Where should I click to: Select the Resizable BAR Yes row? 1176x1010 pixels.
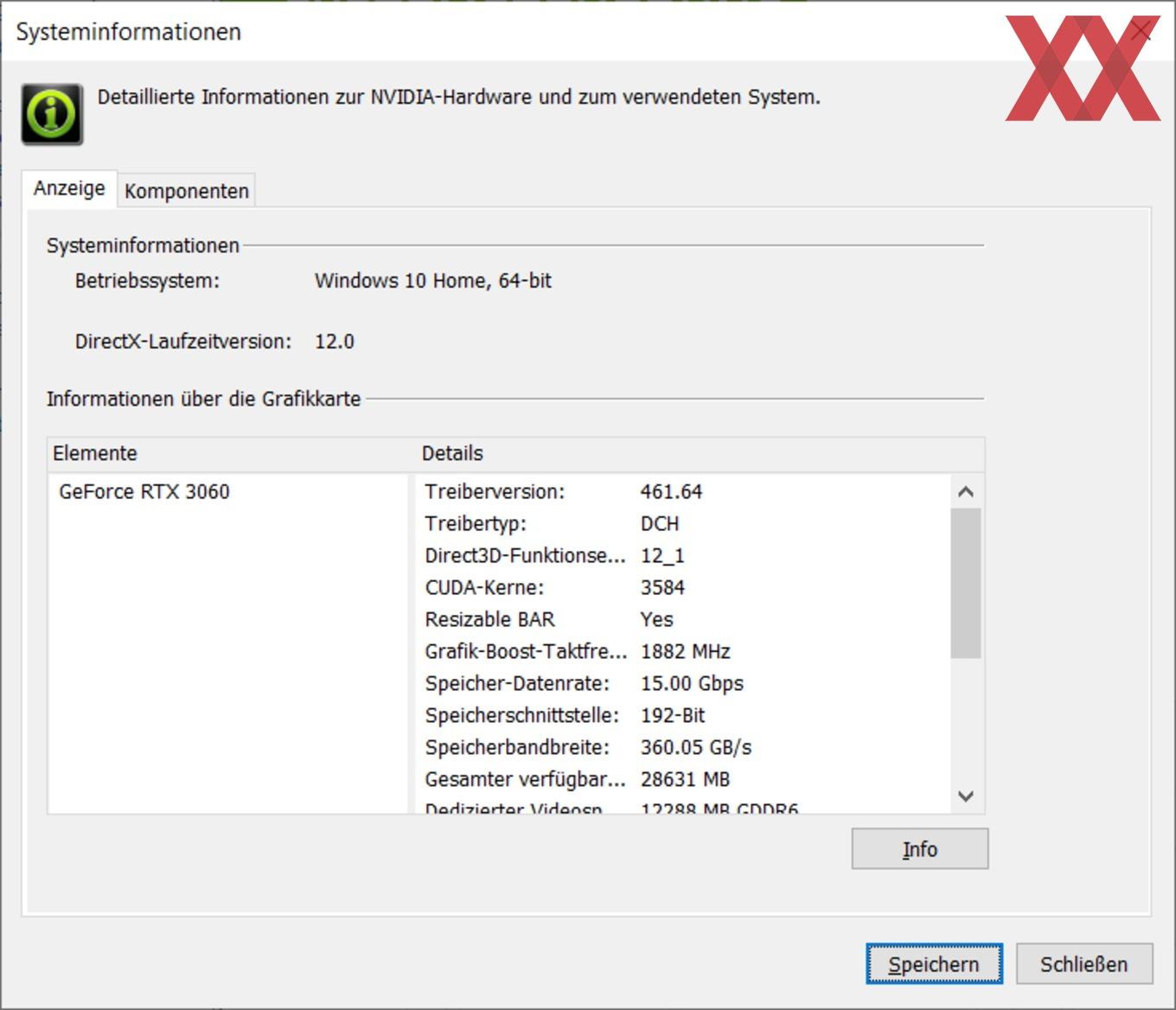683,620
